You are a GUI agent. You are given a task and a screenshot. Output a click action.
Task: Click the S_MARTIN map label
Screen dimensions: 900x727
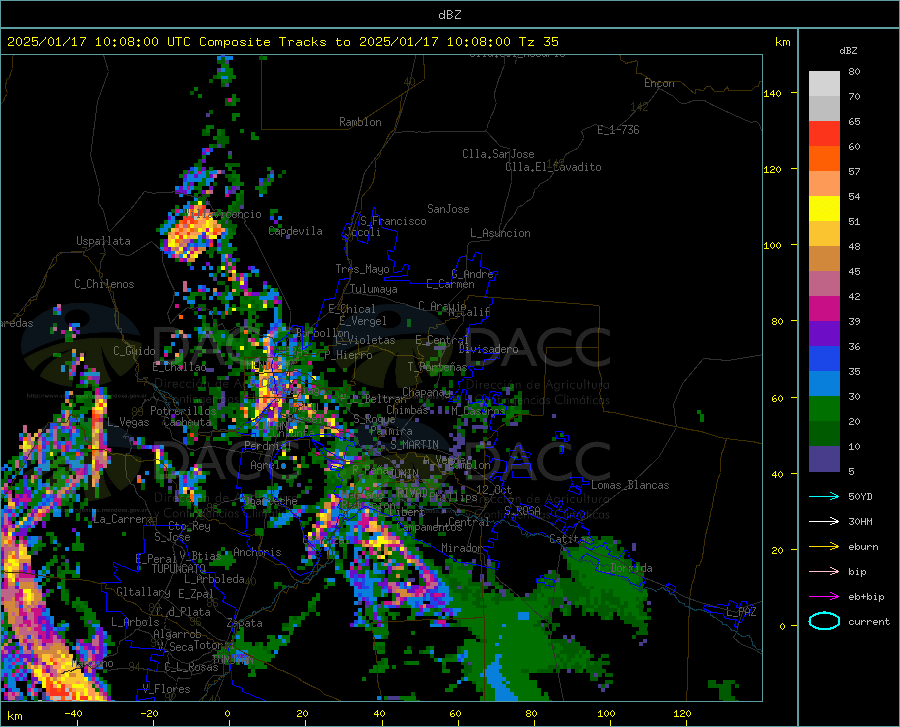click(x=414, y=445)
